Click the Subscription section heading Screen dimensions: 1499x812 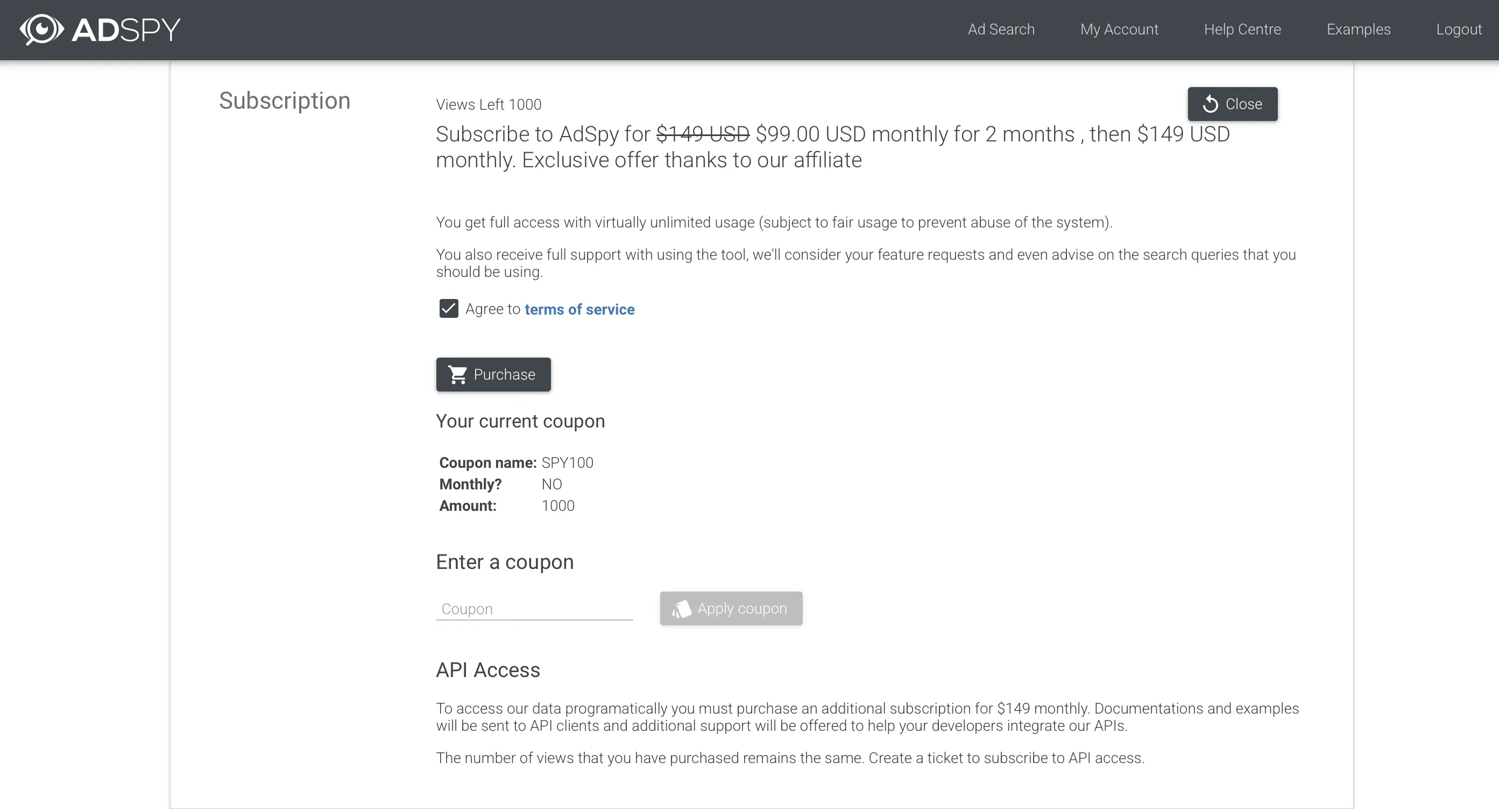point(285,101)
